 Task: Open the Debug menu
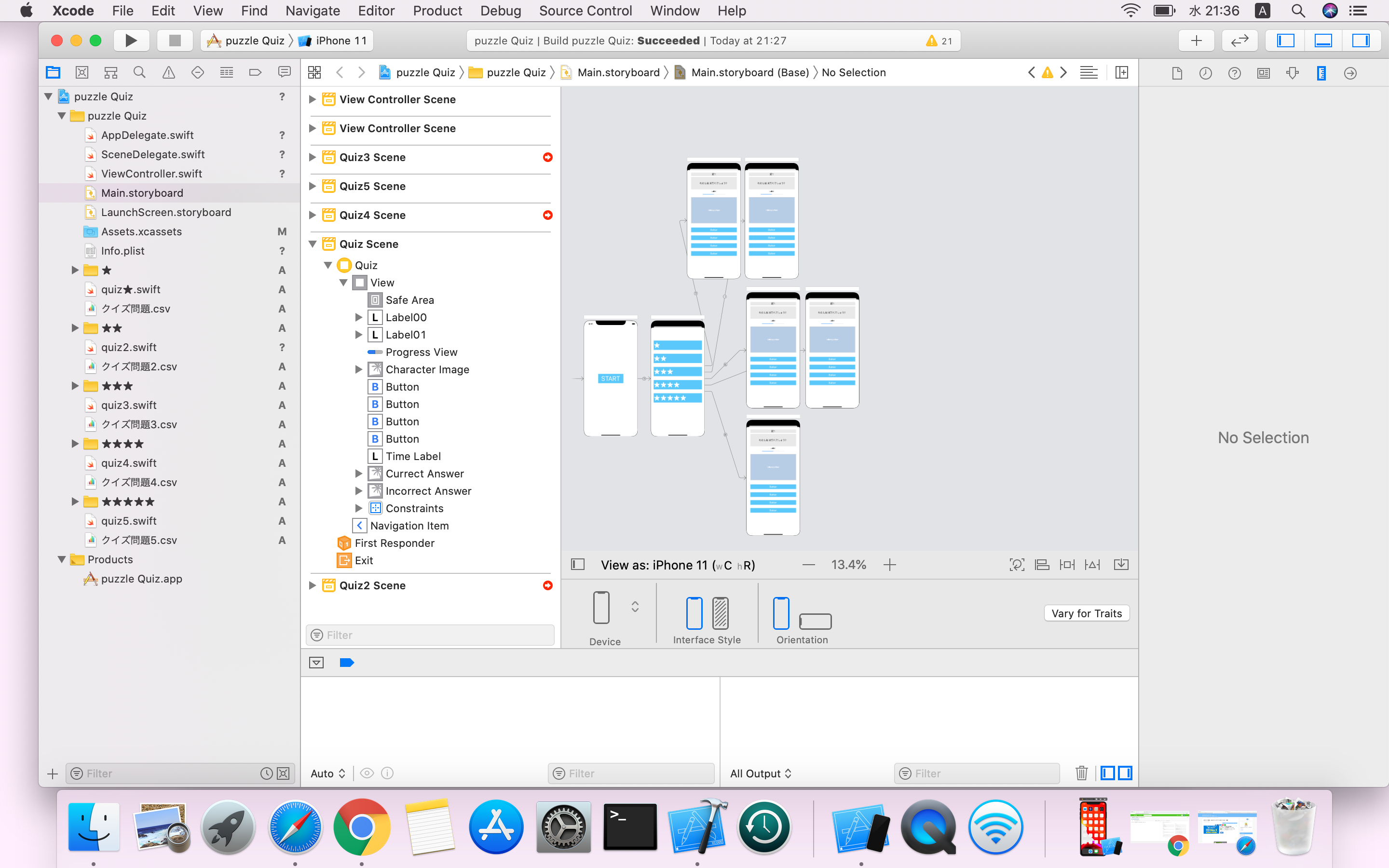coord(501,11)
